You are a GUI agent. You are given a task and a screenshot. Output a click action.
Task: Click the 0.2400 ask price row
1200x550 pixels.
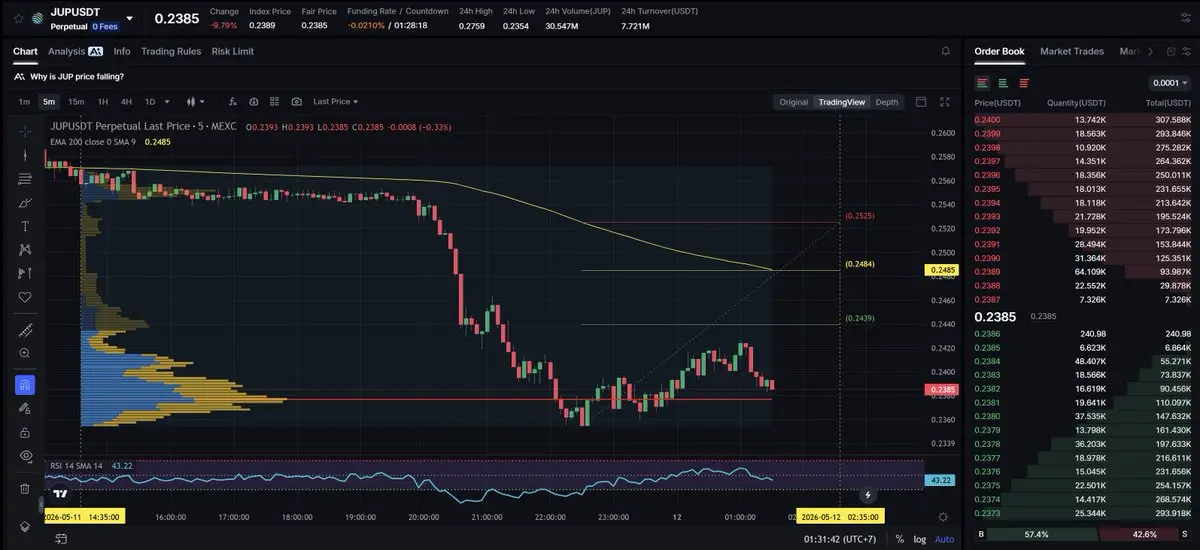1082,120
